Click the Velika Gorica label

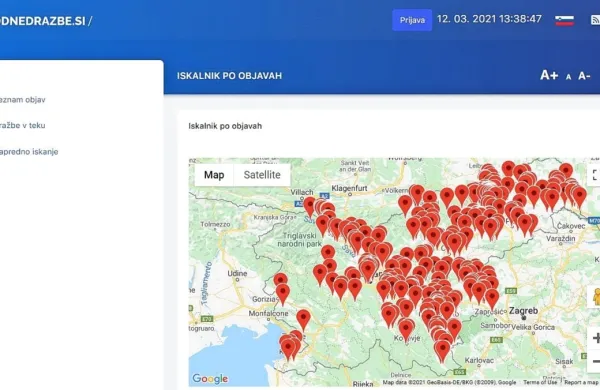pyautogui.click(x=533, y=327)
